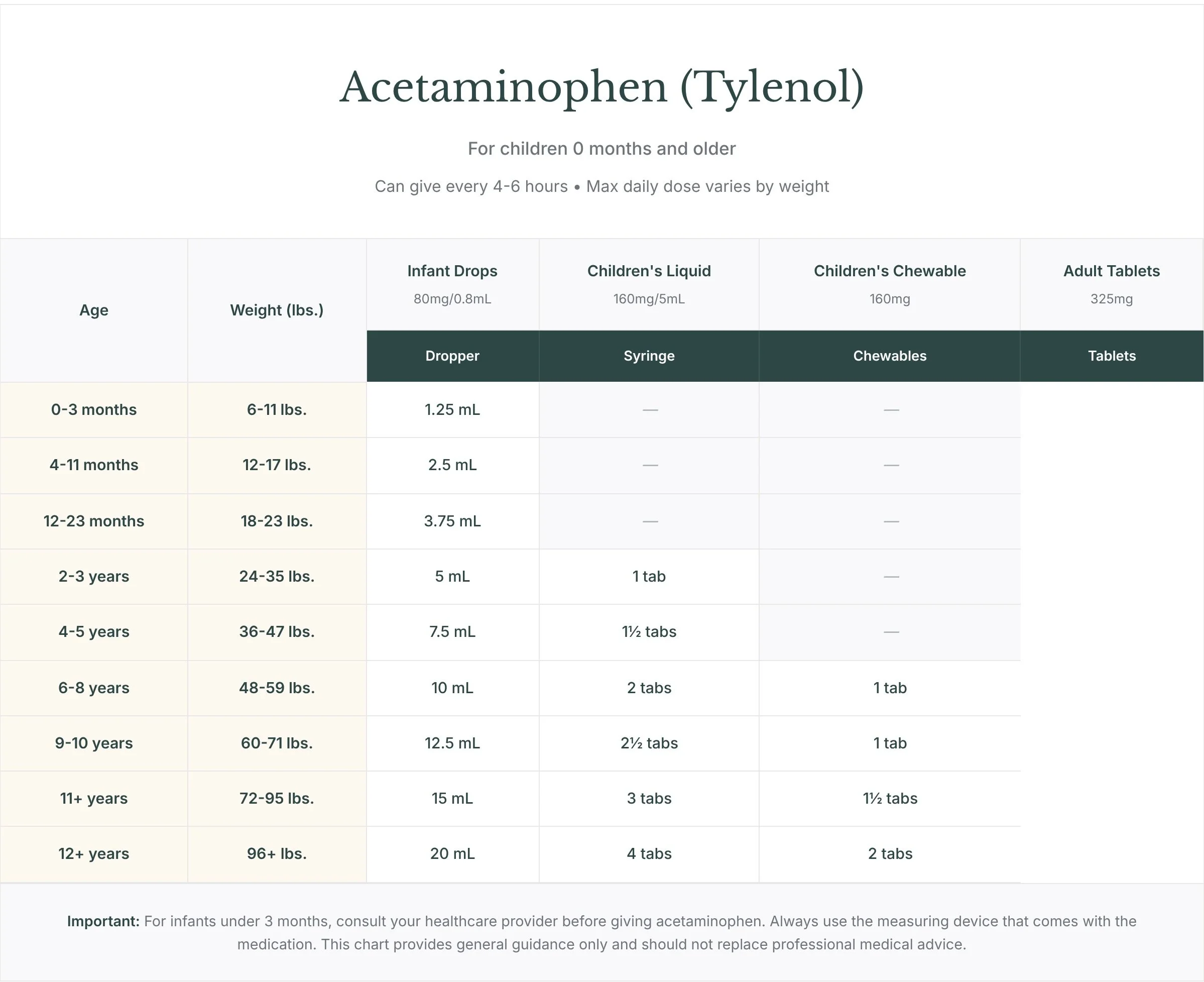1204x982 pixels.
Task: Click the 5 mL dose for 2-3 years
Action: pyautogui.click(x=452, y=577)
